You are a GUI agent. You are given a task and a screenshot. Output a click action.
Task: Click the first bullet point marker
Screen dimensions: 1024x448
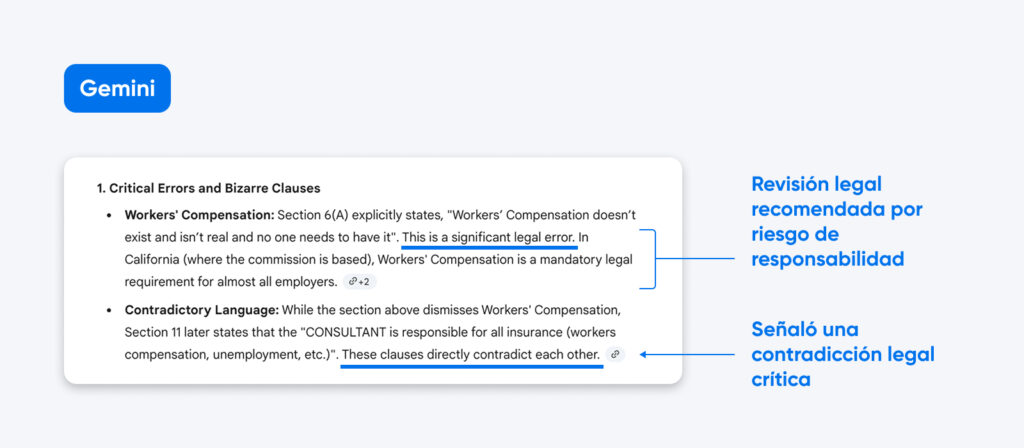click(x=109, y=215)
